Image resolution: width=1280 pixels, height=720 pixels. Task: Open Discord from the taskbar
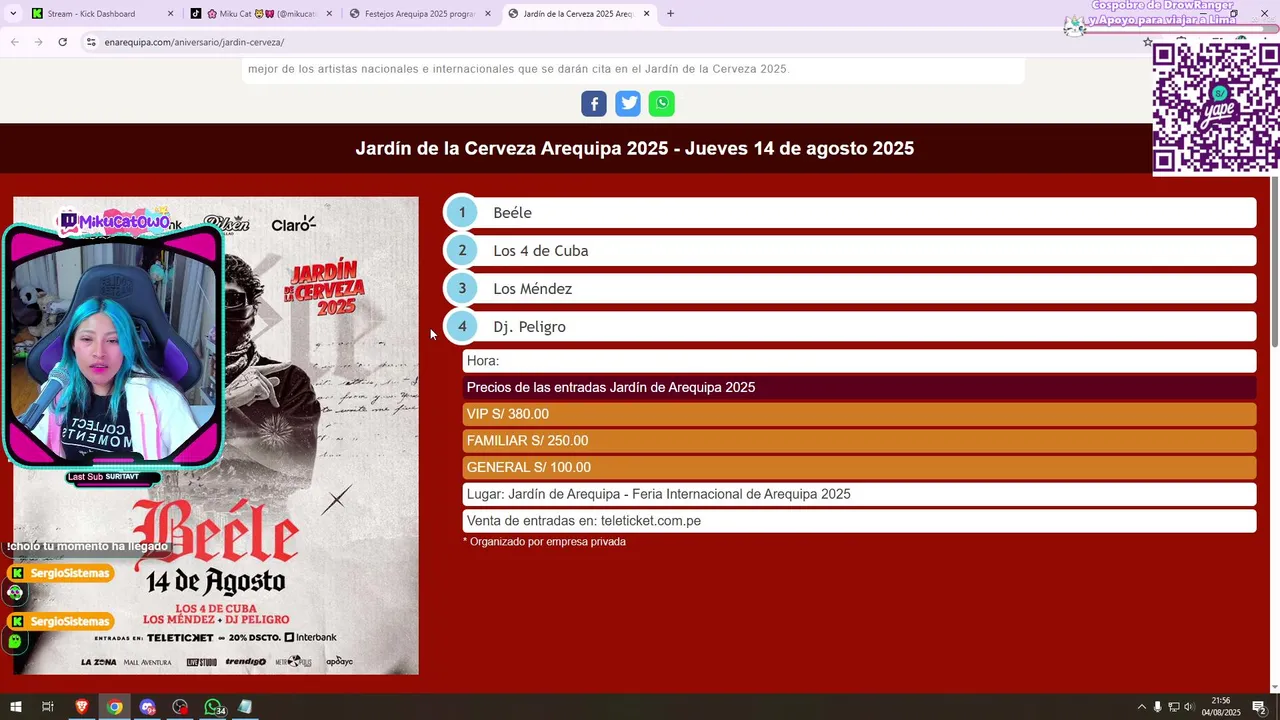(x=148, y=707)
